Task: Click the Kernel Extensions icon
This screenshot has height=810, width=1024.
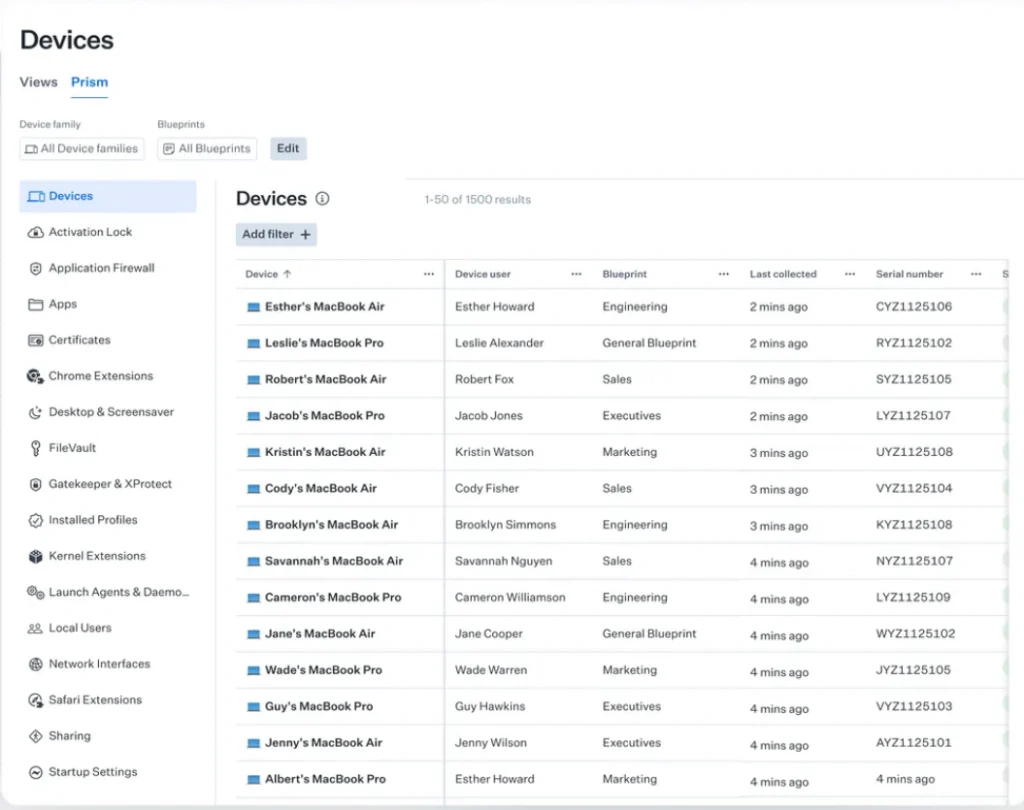Action: 36,556
